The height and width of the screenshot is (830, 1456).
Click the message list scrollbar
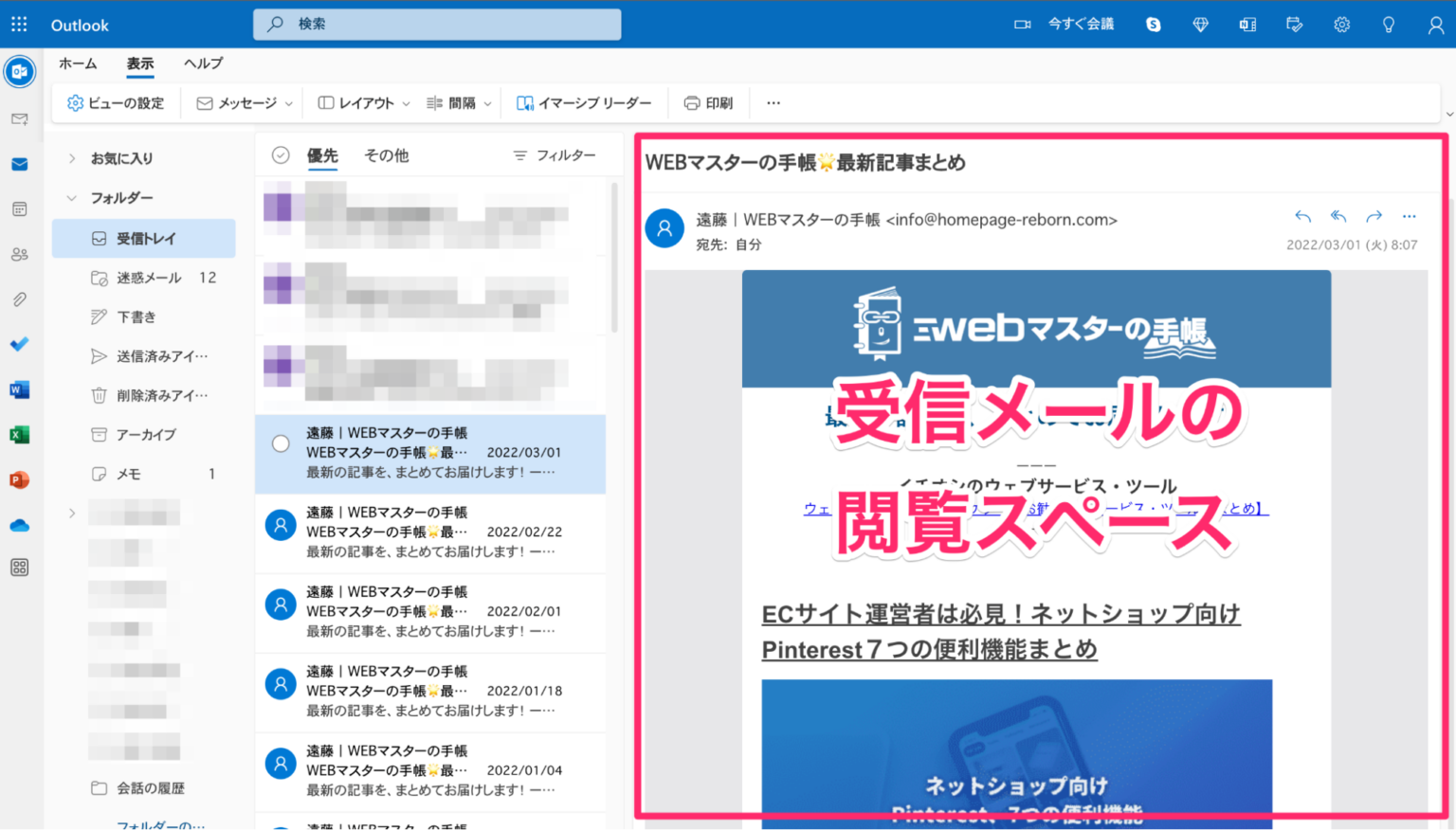pyautogui.click(x=614, y=258)
